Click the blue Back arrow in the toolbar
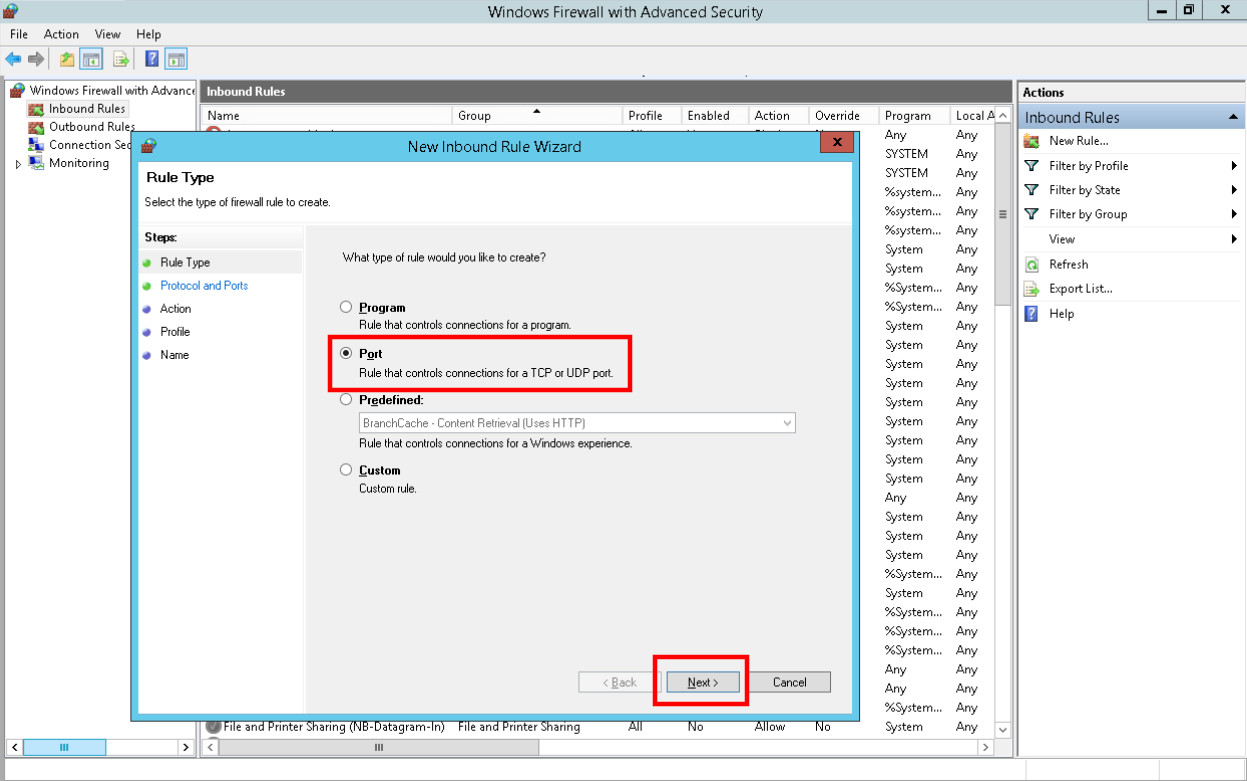This screenshot has height=781, width=1247. click(x=13, y=59)
